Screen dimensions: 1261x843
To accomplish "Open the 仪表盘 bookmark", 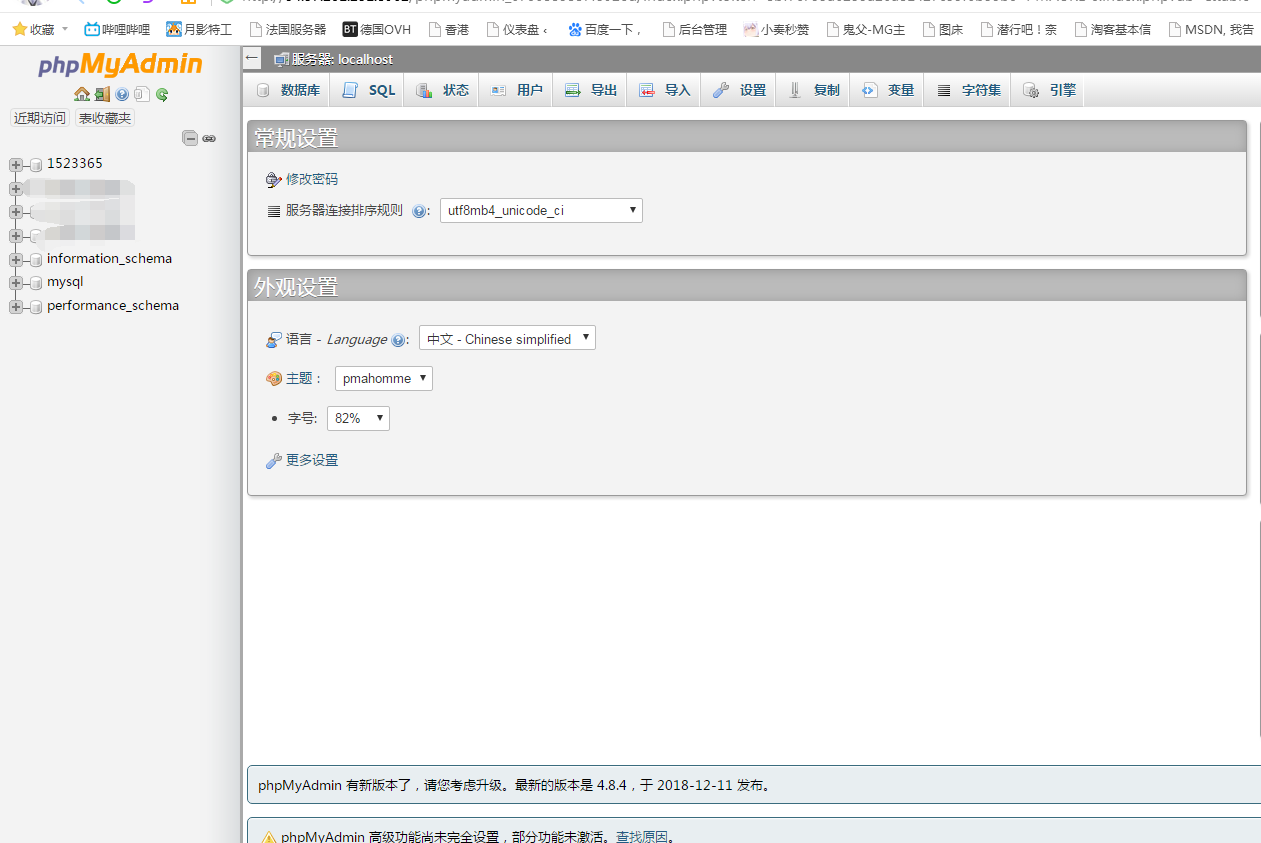I will (517, 29).
